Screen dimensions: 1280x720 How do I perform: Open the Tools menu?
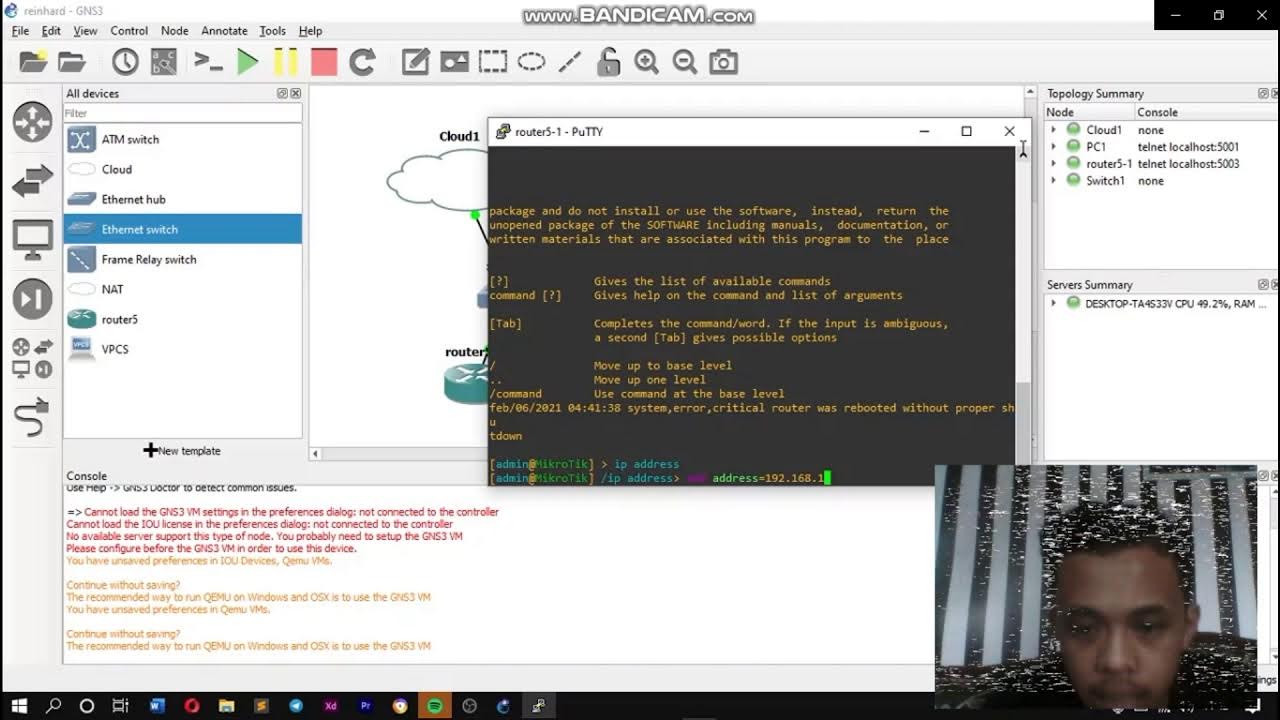tap(272, 31)
